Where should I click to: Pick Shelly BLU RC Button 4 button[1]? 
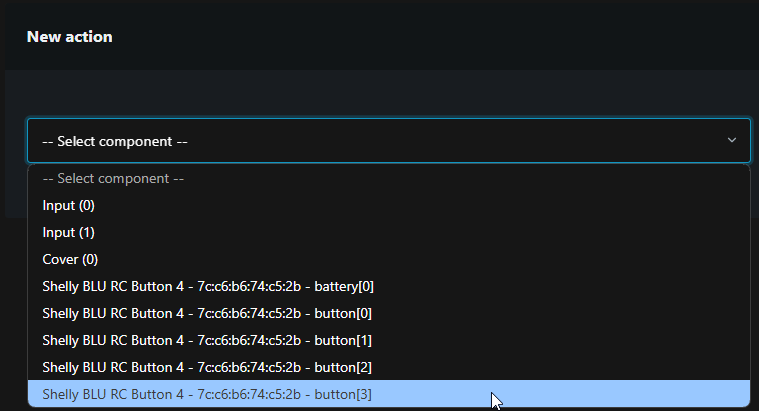[x=207, y=341]
